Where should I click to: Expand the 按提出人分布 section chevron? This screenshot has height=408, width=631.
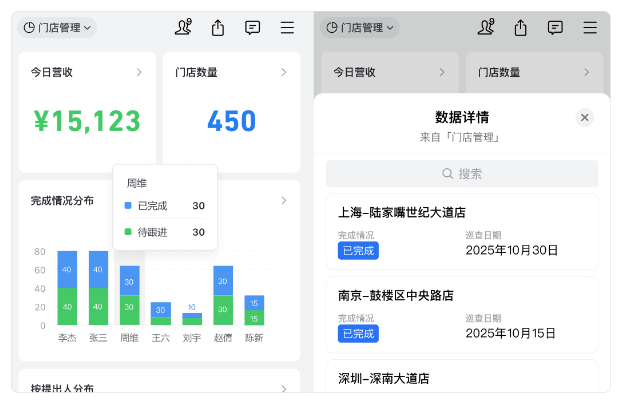[283, 388]
